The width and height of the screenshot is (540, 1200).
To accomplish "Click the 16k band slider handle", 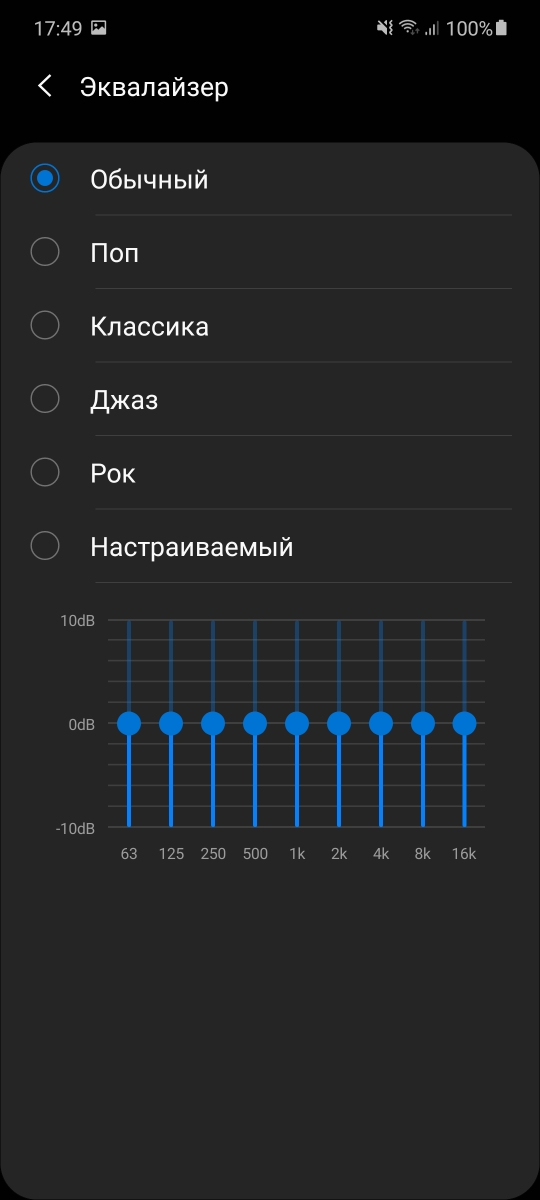I will point(464,723).
